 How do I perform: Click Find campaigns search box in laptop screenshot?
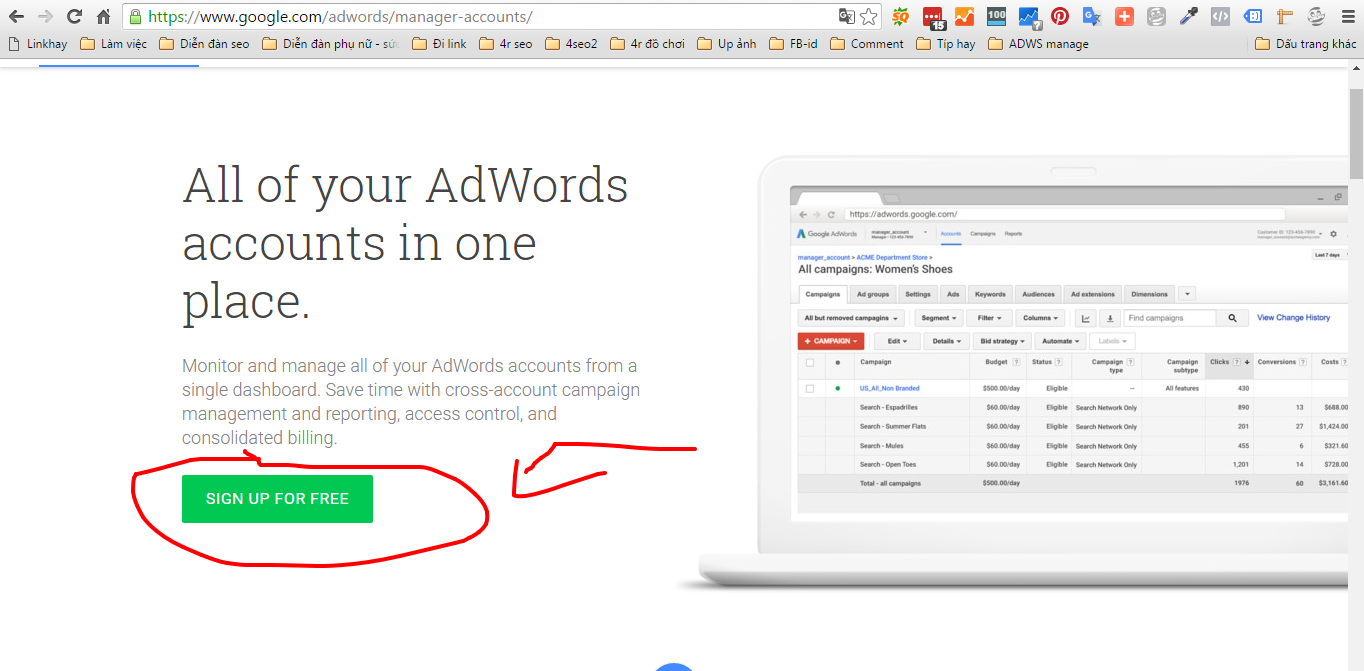1170,318
